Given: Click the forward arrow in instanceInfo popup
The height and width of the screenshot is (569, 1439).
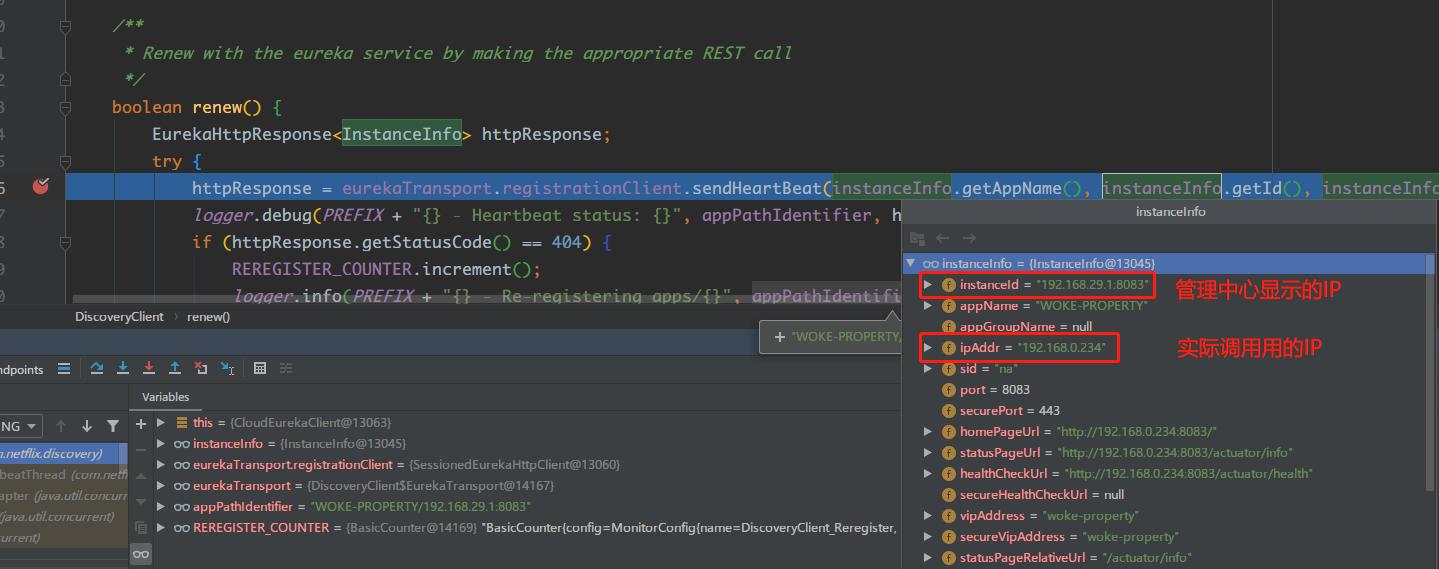Looking at the screenshot, I should (x=968, y=238).
